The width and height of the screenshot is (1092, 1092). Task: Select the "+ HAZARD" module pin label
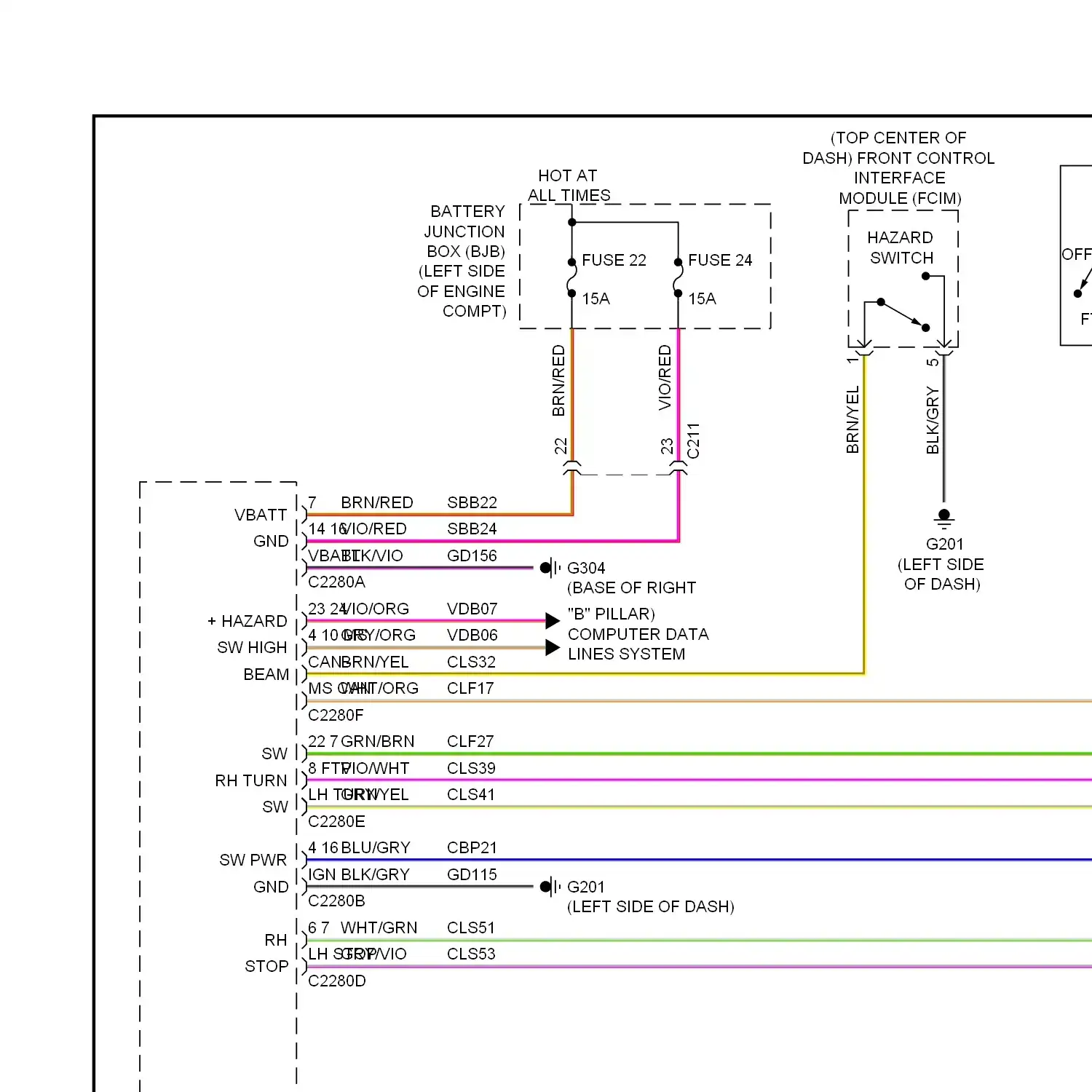[248, 621]
